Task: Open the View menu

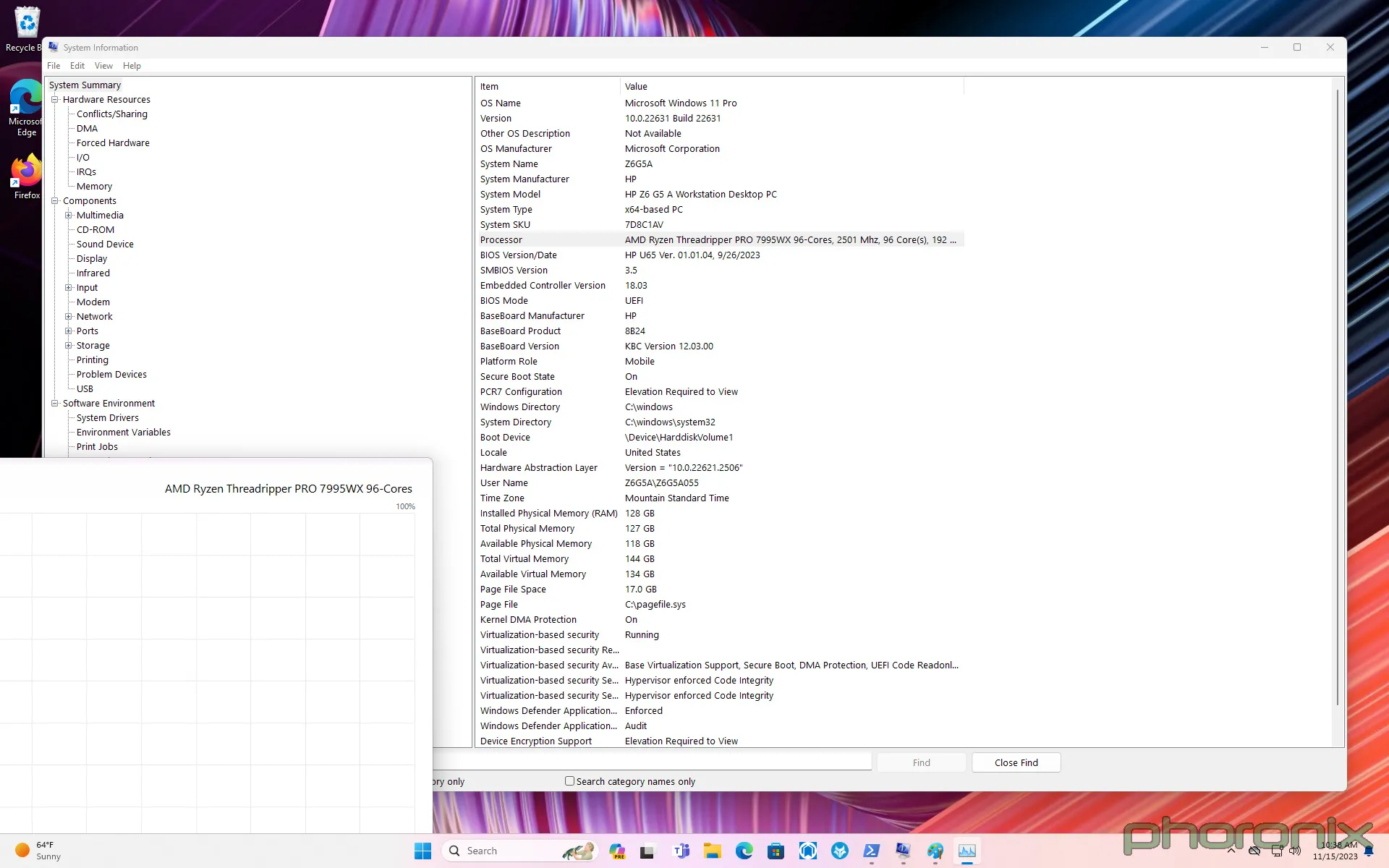Action: (x=103, y=65)
